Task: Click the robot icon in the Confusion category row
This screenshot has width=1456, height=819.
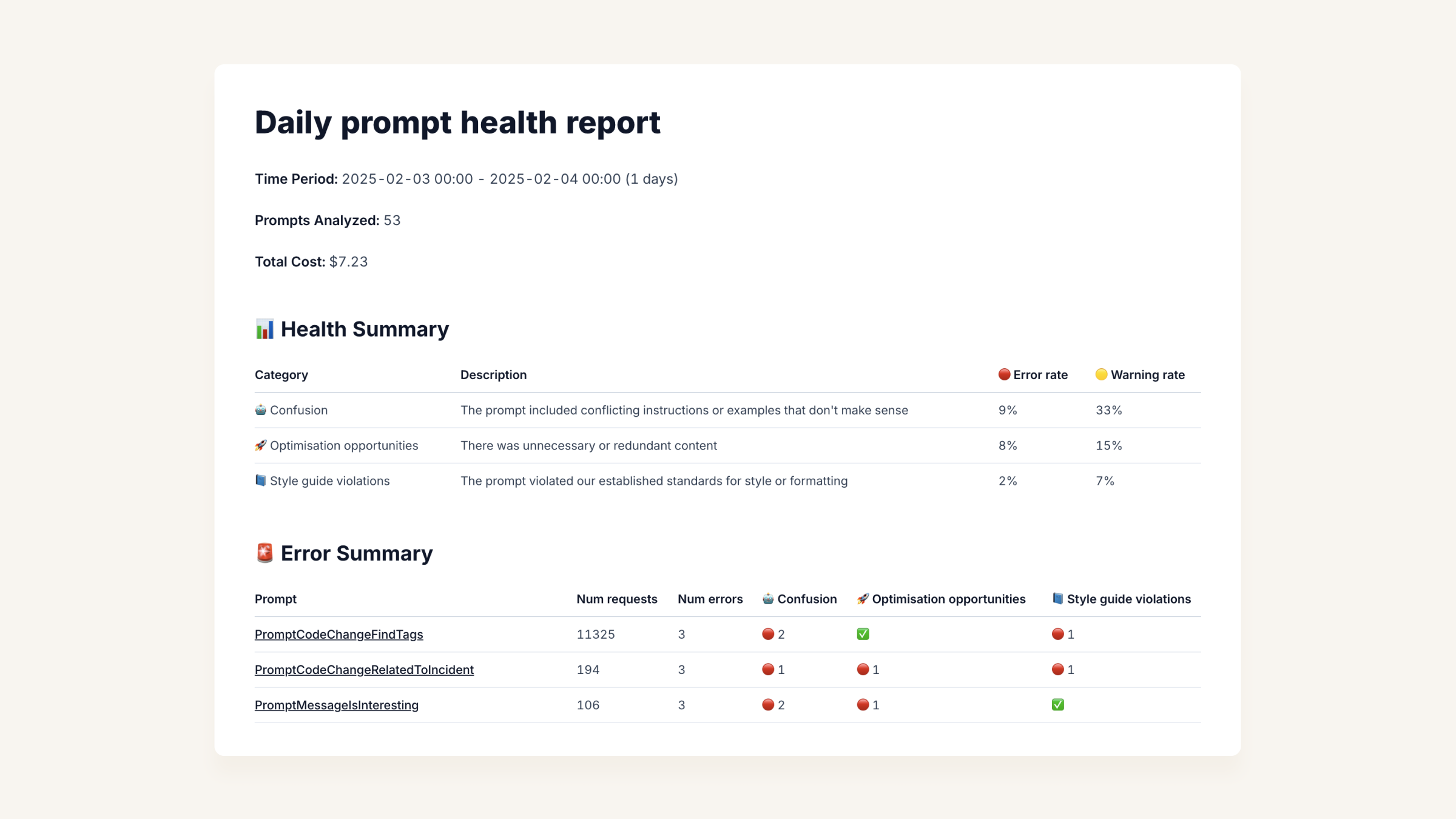Action: [260, 409]
